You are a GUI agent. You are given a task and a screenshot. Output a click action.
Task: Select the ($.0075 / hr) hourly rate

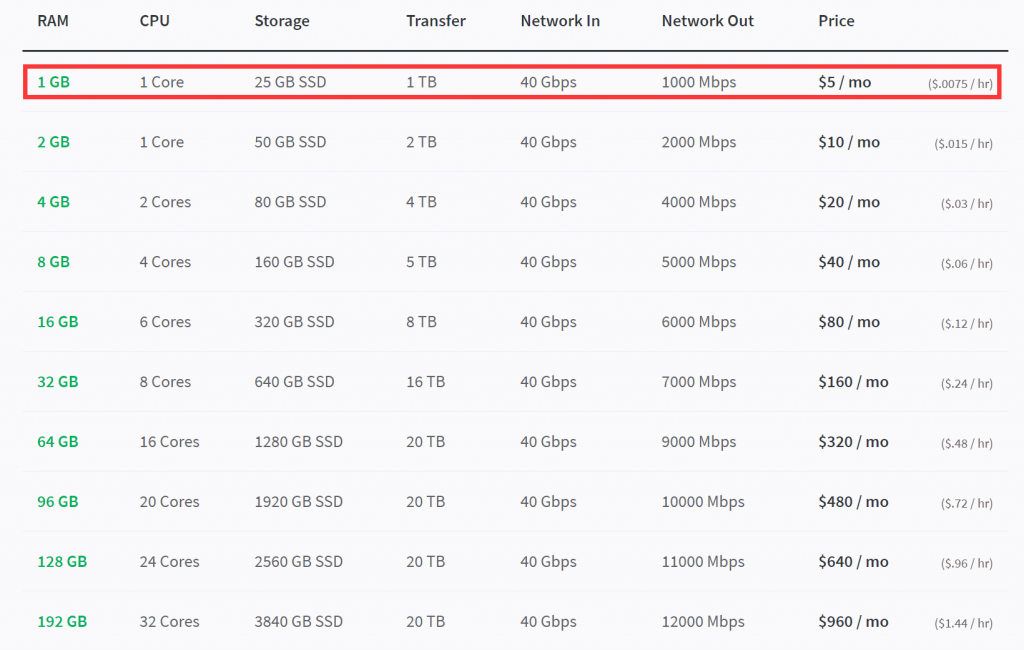(960, 84)
